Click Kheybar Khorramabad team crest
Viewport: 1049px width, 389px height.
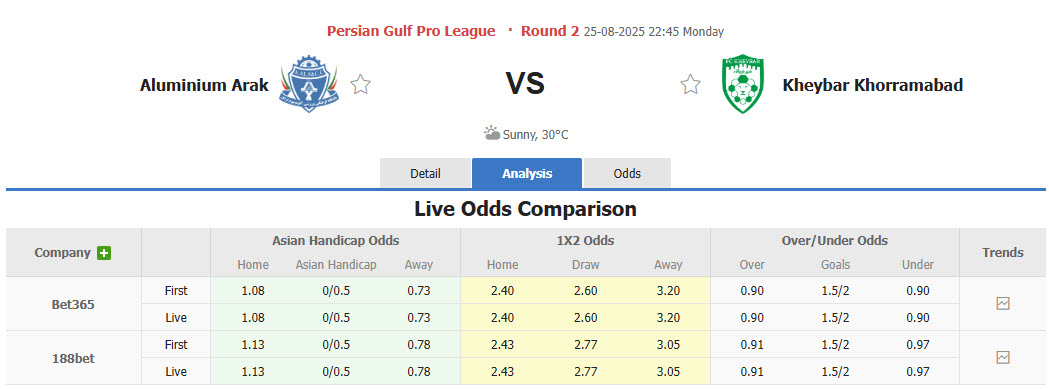click(743, 84)
